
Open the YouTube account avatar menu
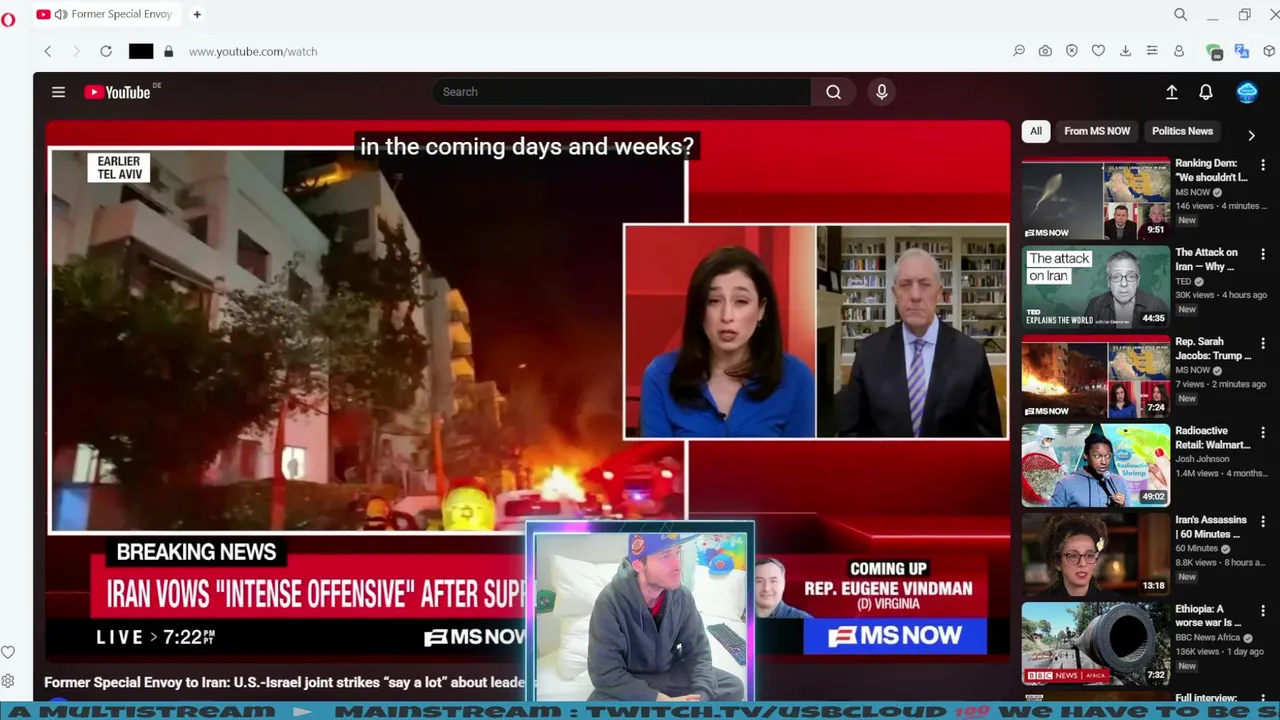click(1247, 92)
